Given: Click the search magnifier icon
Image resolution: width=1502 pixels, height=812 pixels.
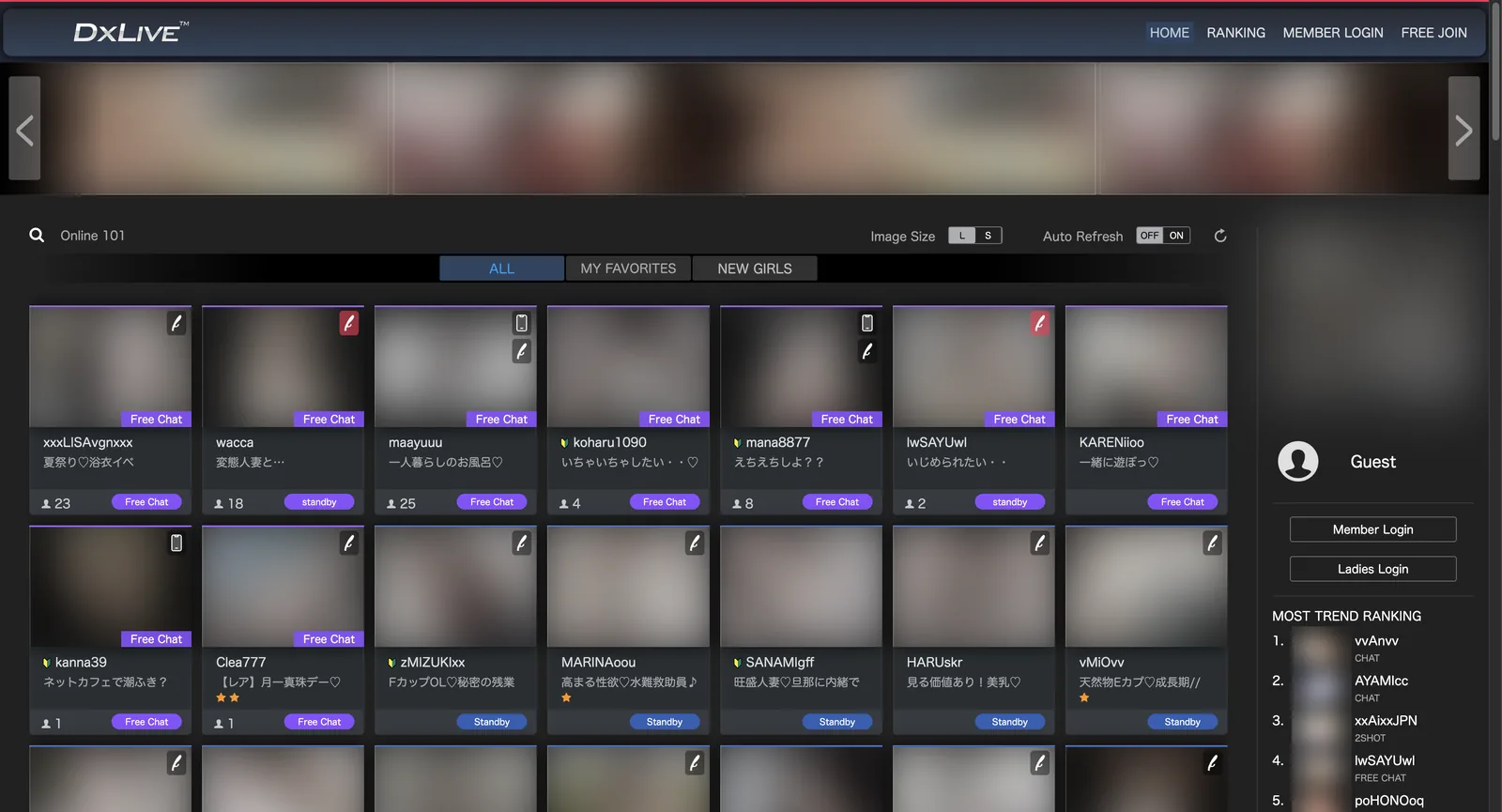Looking at the screenshot, I should [x=37, y=235].
